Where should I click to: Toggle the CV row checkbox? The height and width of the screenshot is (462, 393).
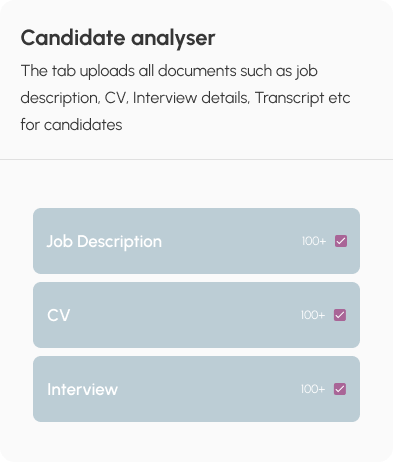pos(340,315)
